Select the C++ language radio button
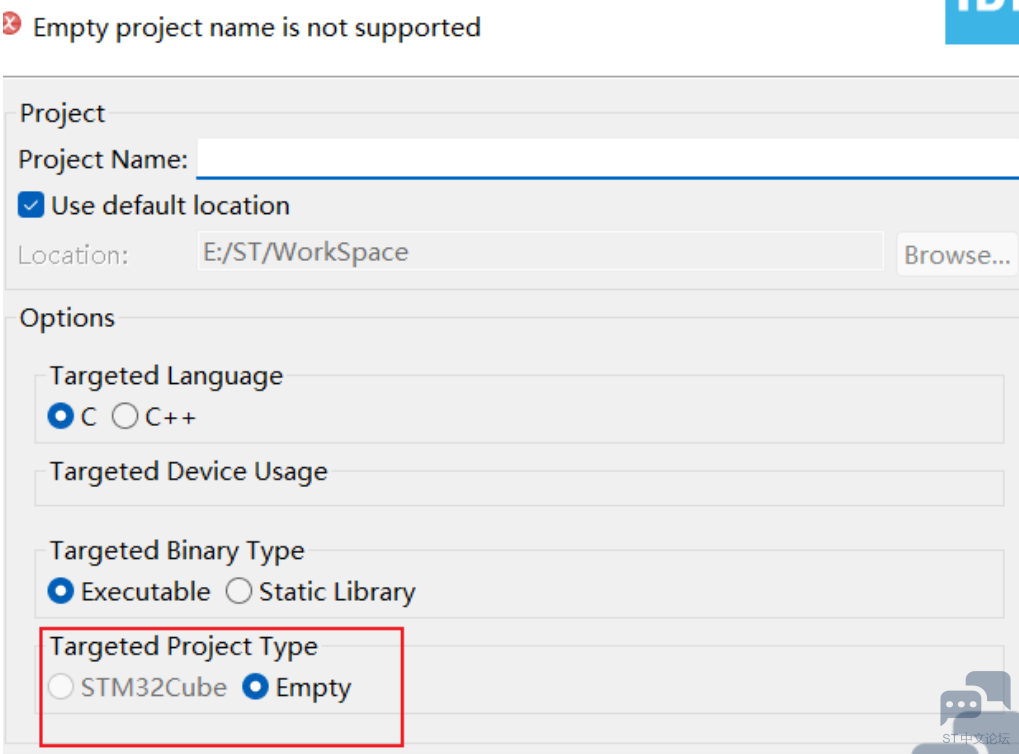The width and height of the screenshot is (1019, 754). tap(125, 416)
